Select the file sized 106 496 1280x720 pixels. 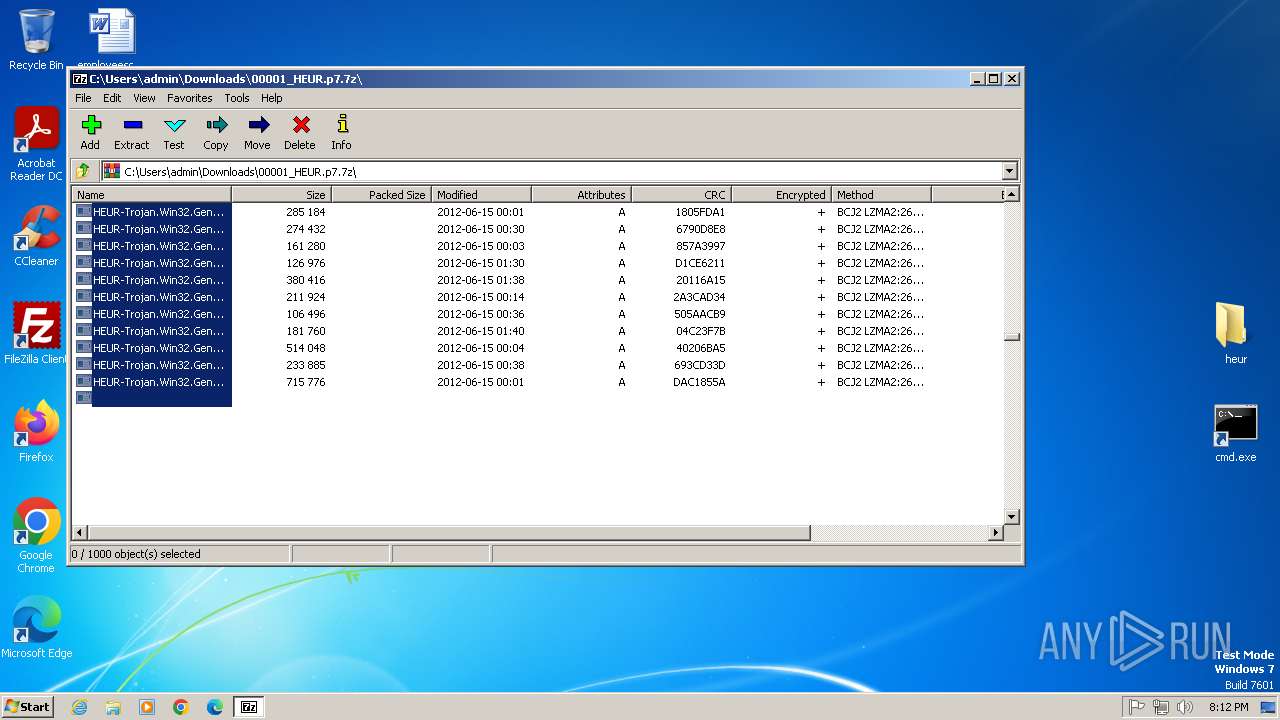coord(538,314)
